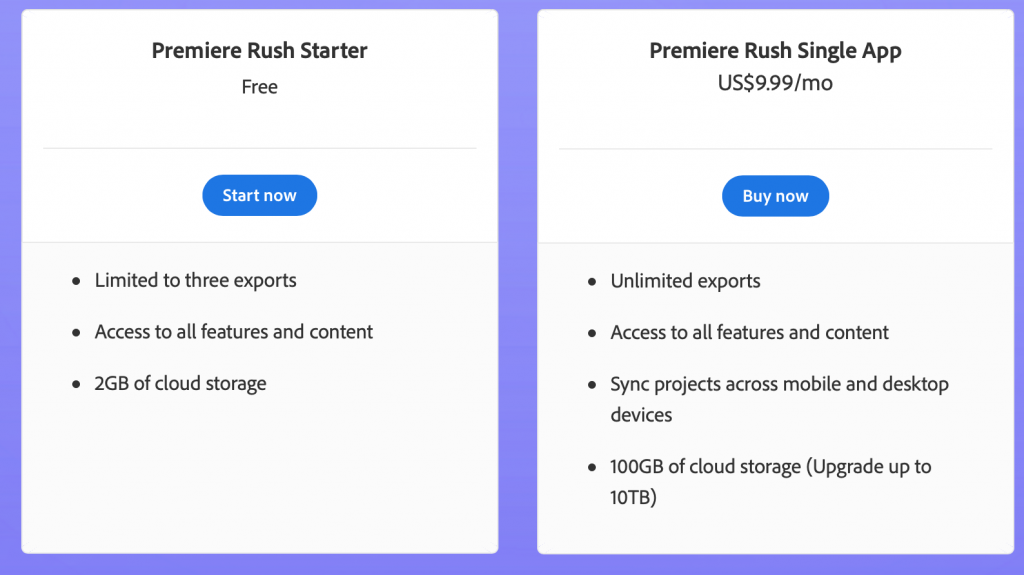Click the bullet beside Limited to three exports
Screen dimensions: 1024x575
pyautogui.click(x=76, y=281)
